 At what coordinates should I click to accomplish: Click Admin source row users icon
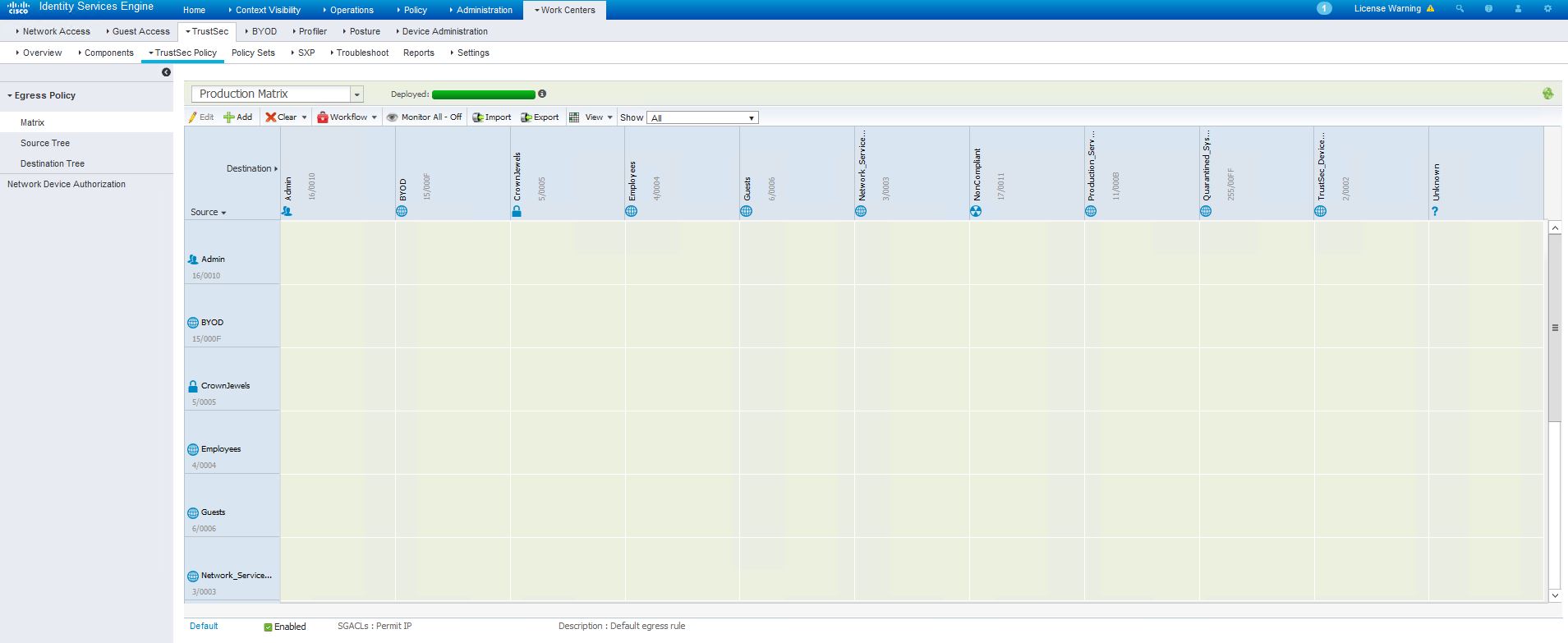click(193, 259)
